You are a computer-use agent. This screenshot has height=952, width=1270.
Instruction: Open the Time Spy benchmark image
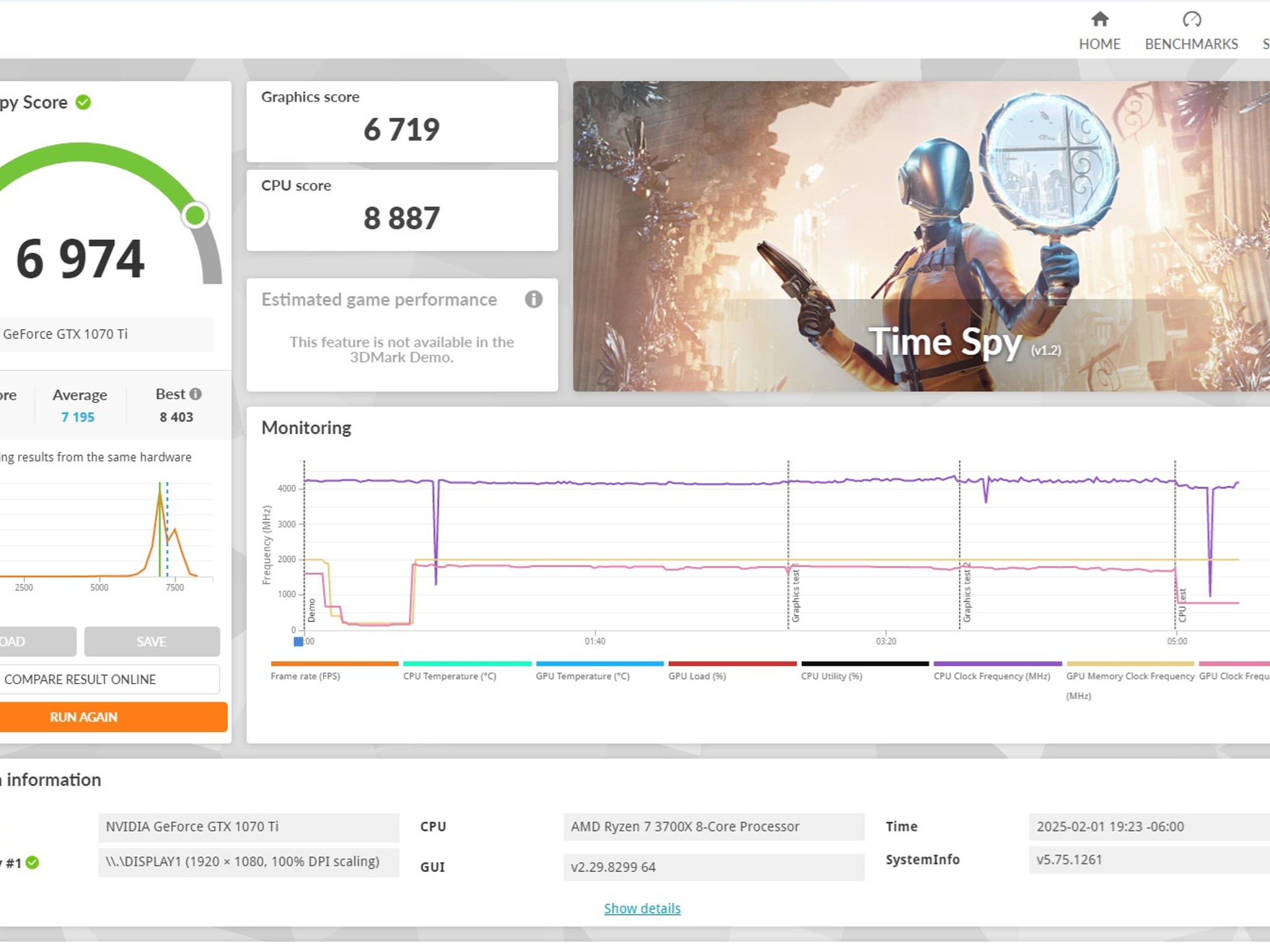[921, 236]
